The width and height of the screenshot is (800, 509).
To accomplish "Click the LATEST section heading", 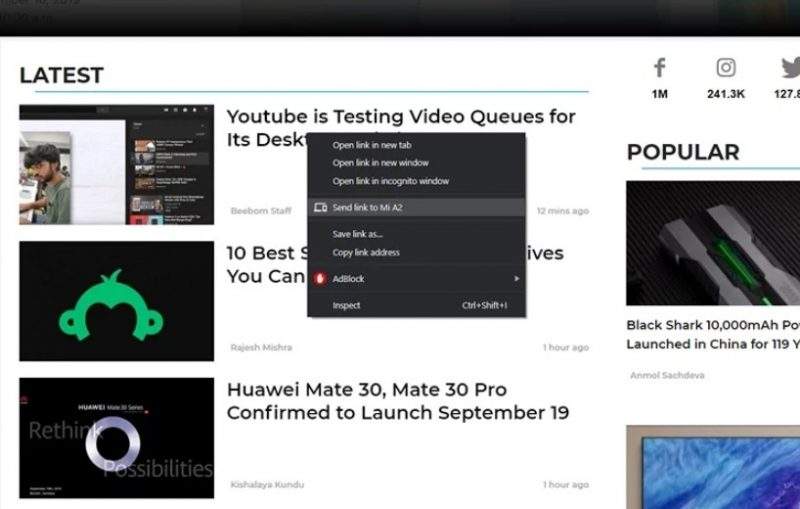I will coord(61,75).
